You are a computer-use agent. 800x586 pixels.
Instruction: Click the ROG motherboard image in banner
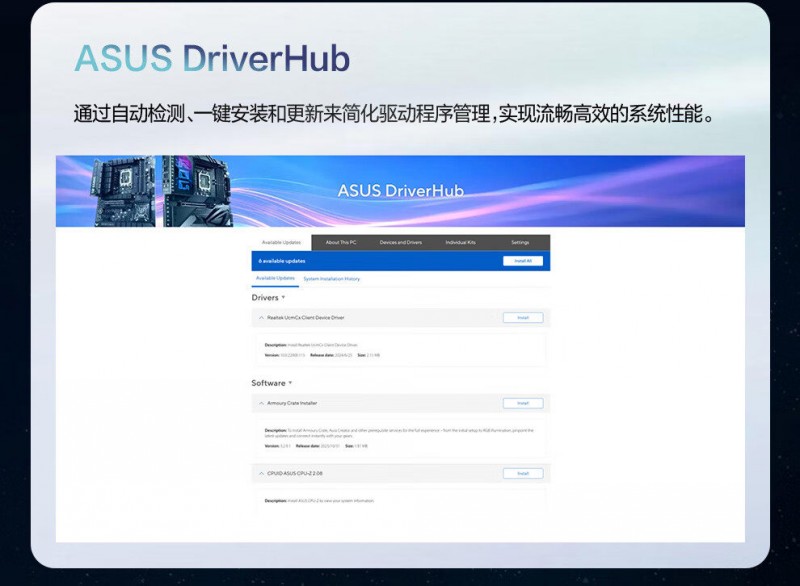[x=197, y=191]
